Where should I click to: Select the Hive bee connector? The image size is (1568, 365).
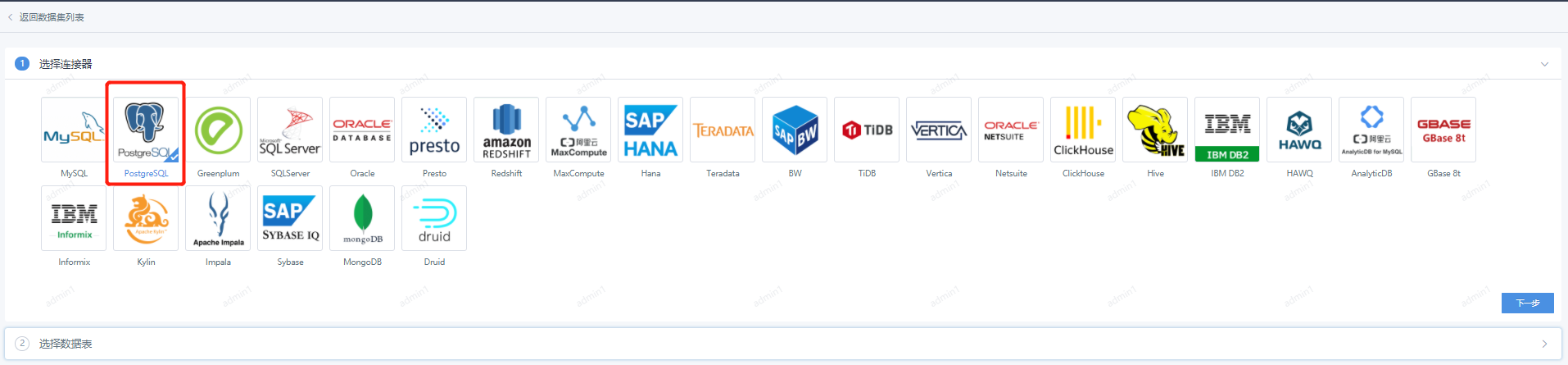[x=1155, y=130]
